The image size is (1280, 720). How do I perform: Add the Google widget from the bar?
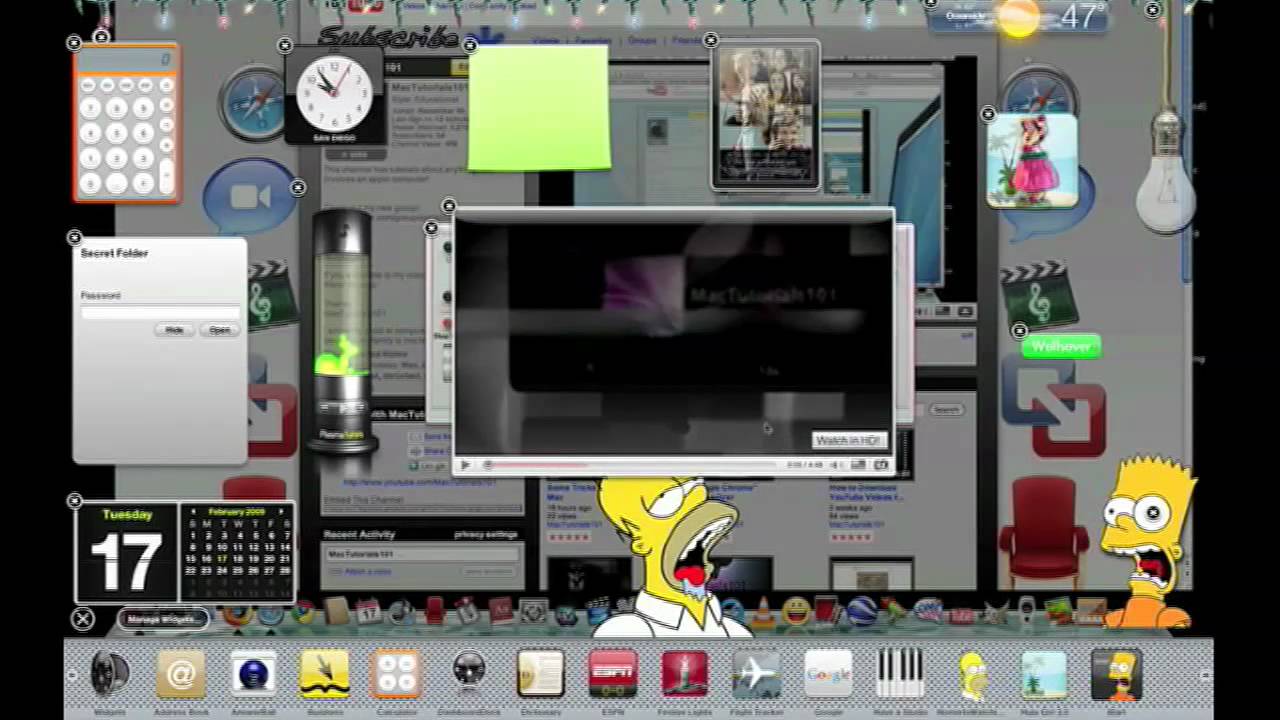coord(828,673)
